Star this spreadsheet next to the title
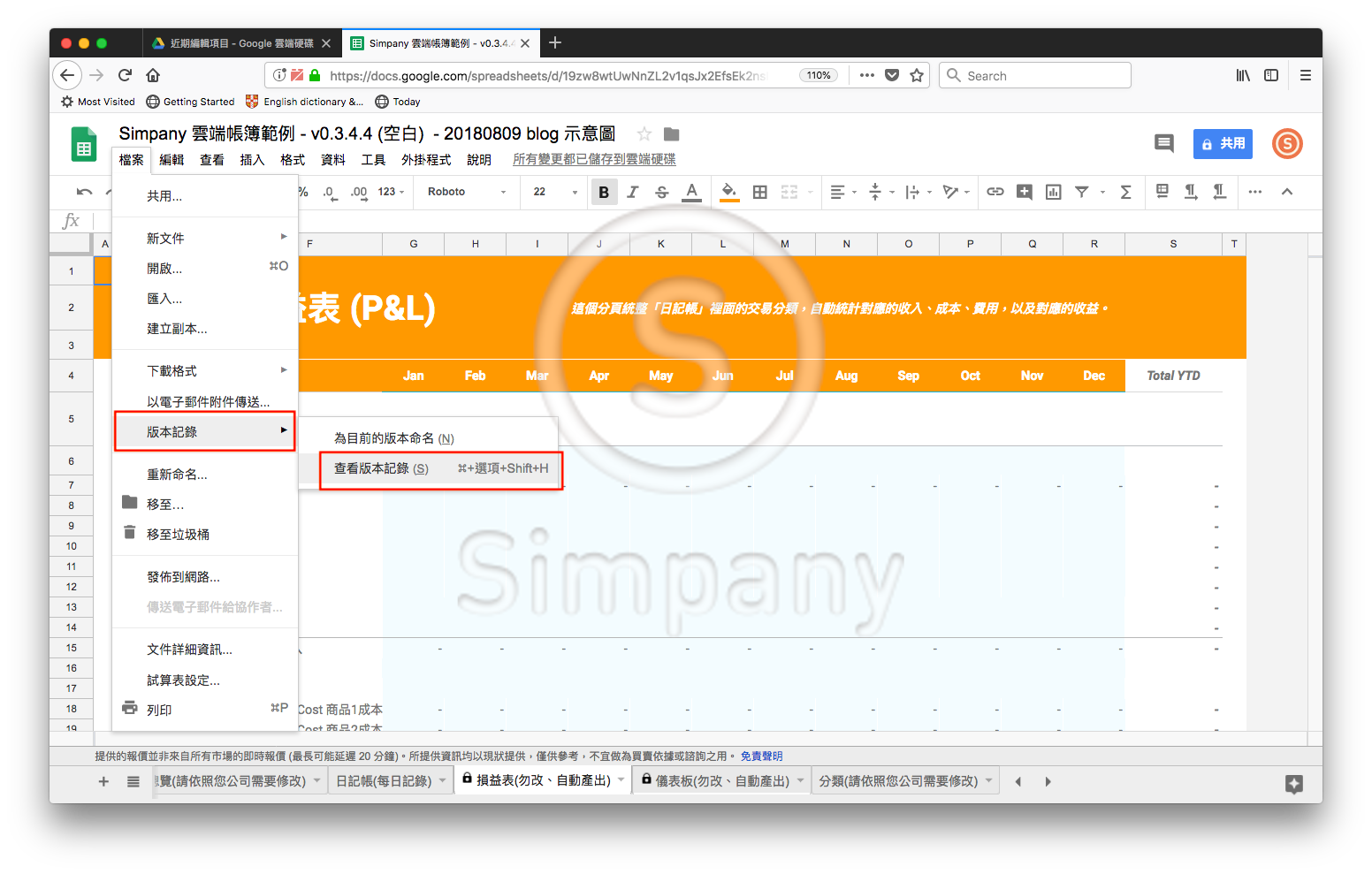This screenshot has width=1372, height=874. pos(644,134)
